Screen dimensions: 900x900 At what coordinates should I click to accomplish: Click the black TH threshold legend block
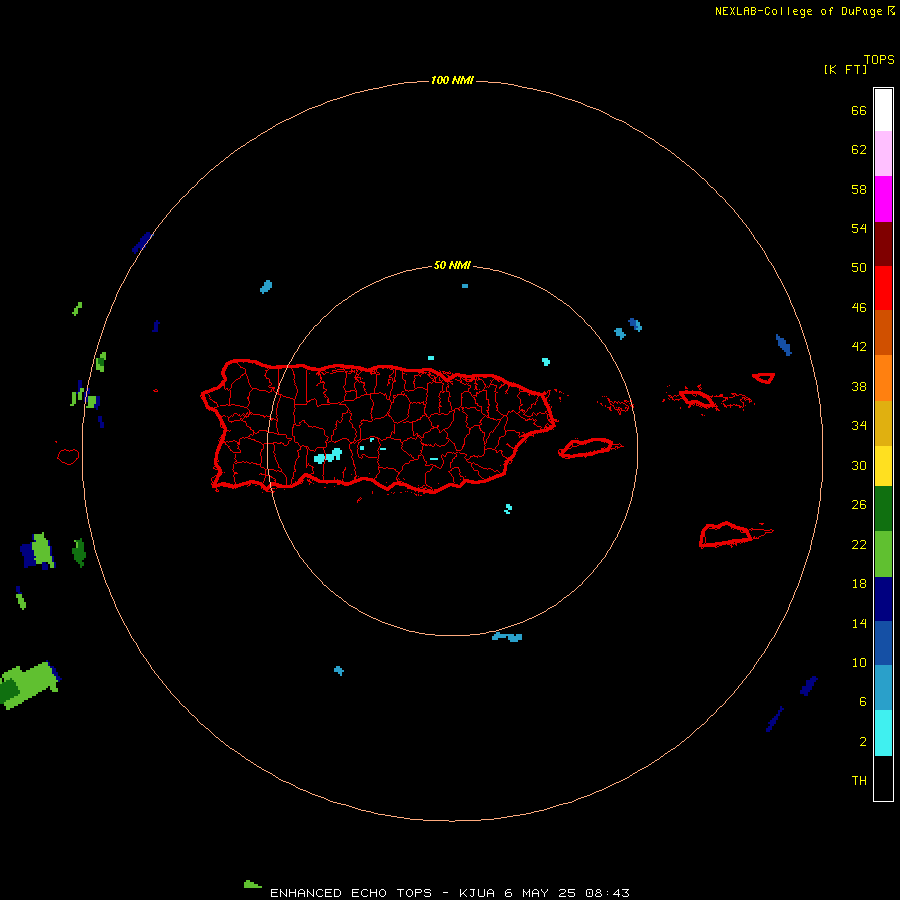point(883,778)
